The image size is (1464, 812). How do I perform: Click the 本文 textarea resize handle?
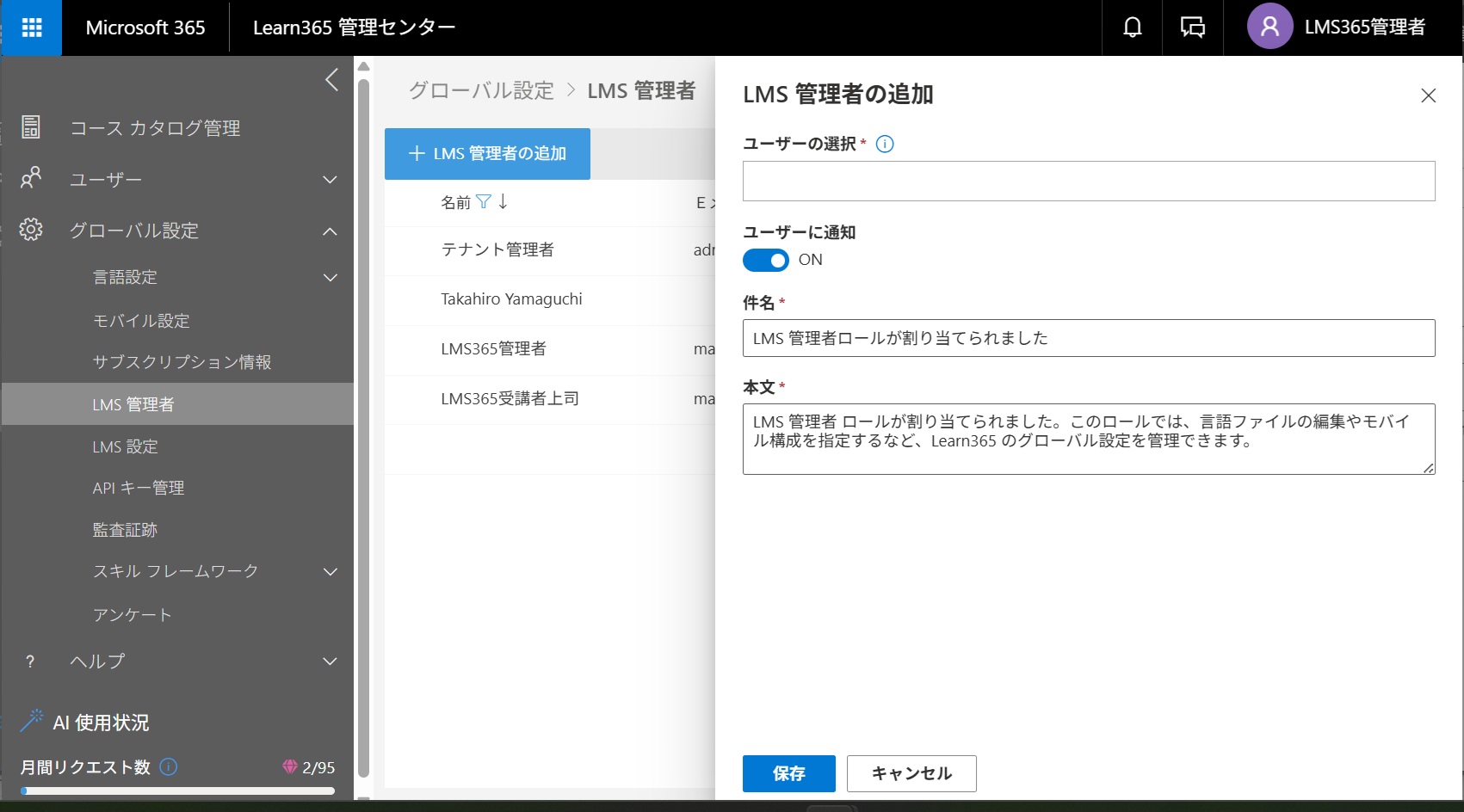point(1428,467)
